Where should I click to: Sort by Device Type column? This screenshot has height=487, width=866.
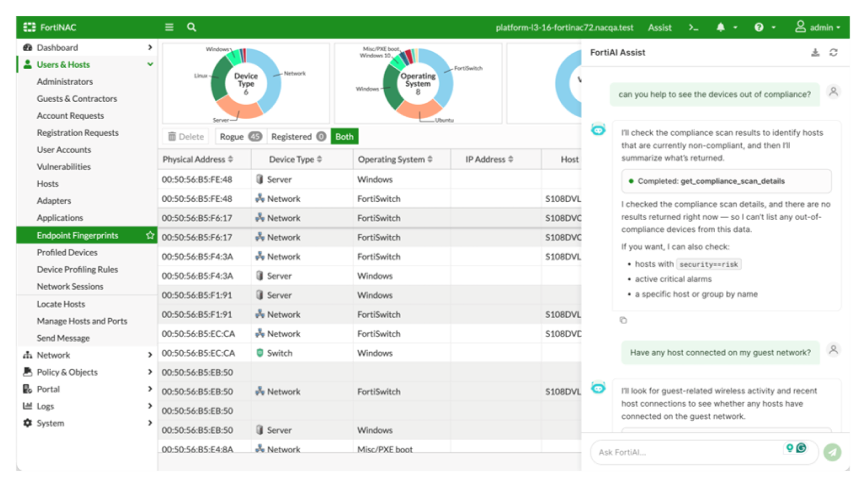(x=295, y=159)
